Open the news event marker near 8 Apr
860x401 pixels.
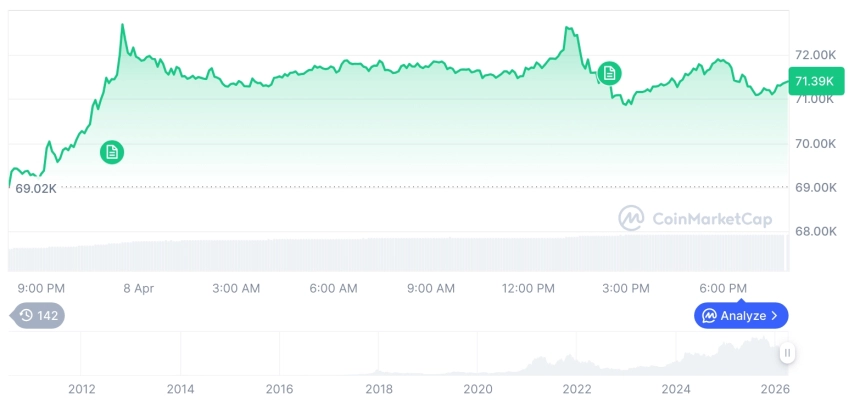[x=112, y=152]
